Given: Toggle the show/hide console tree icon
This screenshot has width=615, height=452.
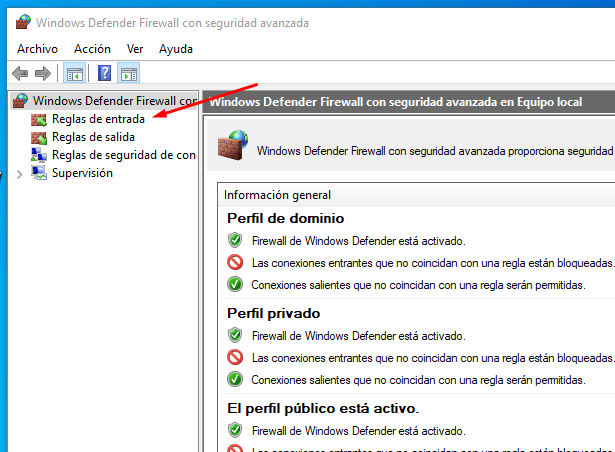Looking at the screenshot, I should [x=74, y=73].
